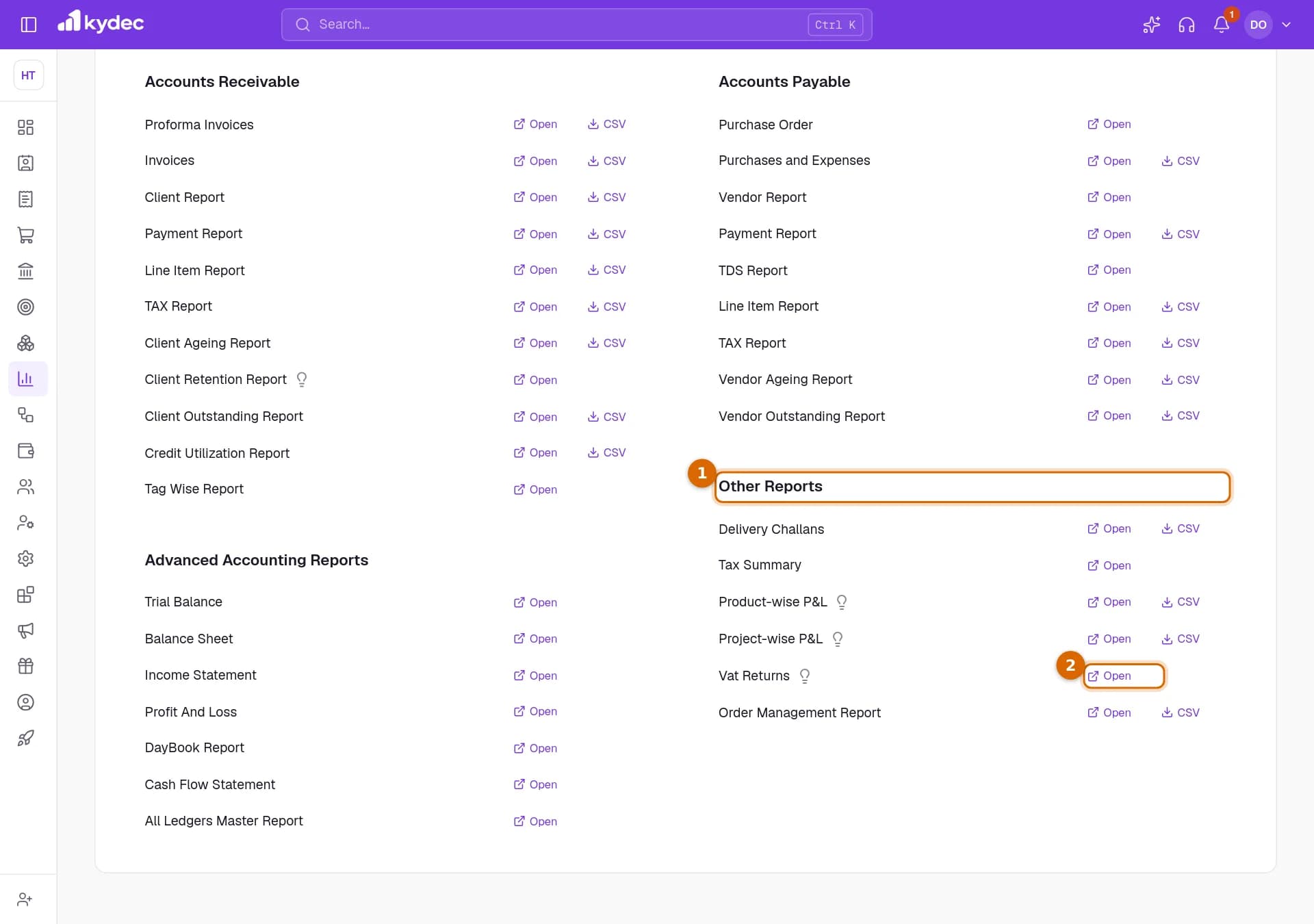Open the TDS Report

[1109, 270]
